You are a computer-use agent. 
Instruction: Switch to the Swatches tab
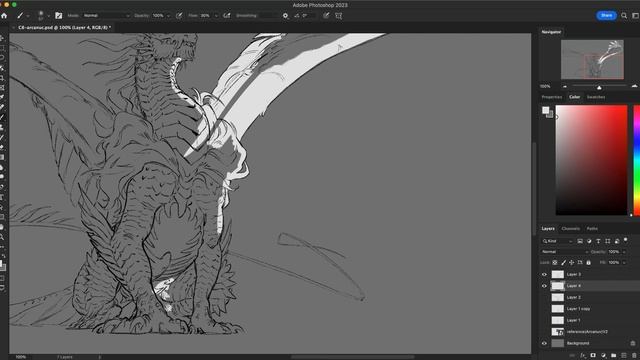596,97
